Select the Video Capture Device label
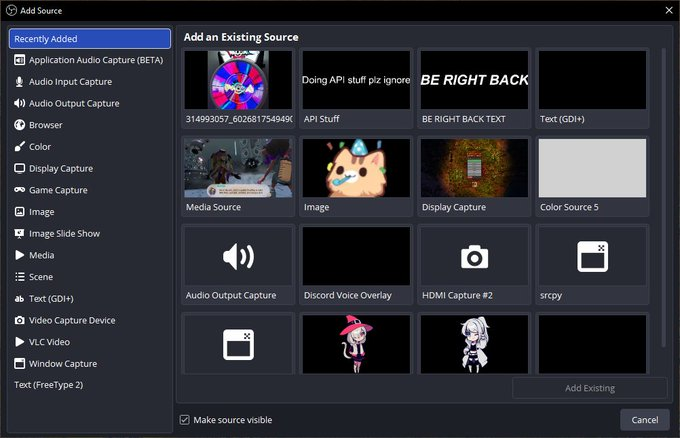The height and width of the screenshot is (438, 680). (x=72, y=320)
